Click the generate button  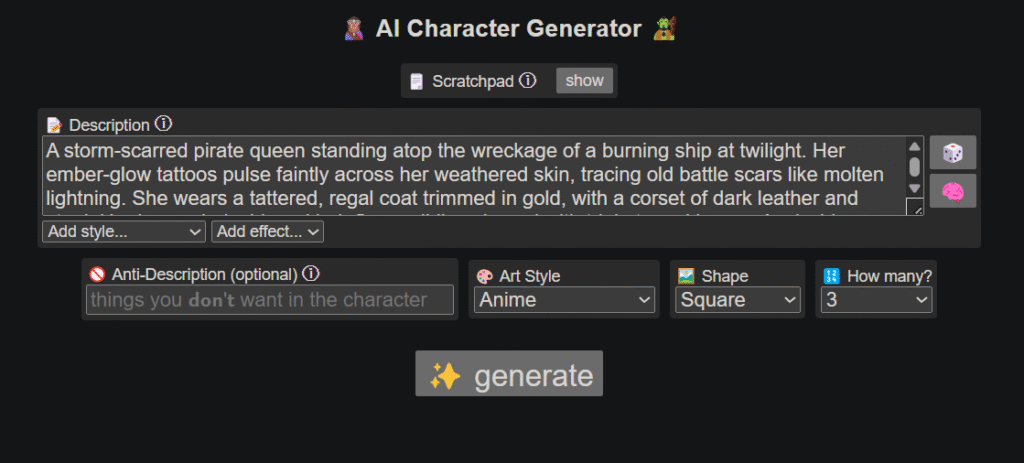pyautogui.click(x=509, y=374)
